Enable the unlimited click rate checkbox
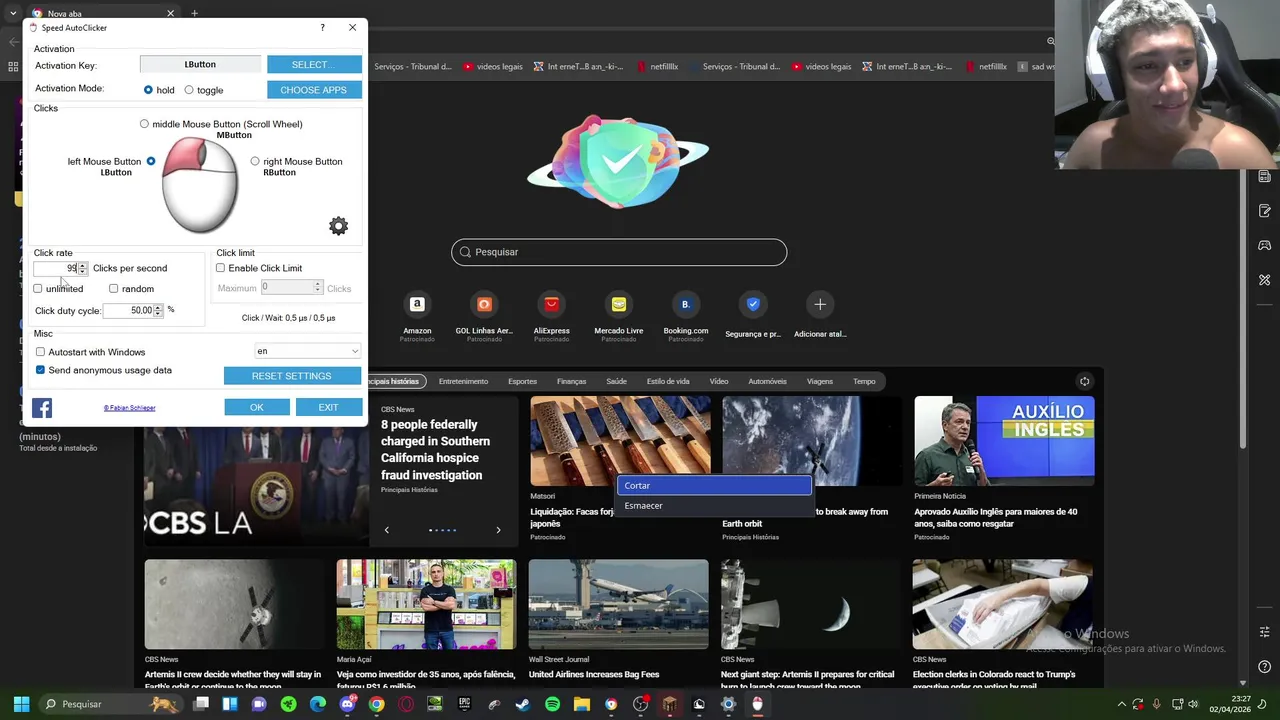Image resolution: width=1280 pixels, height=720 pixels. pos(38,289)
